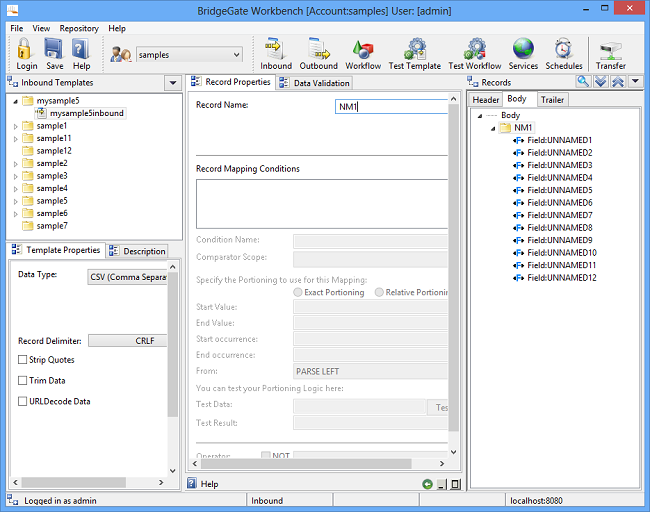Open the Help menu
650x512 pixels.
click(117, 28)
